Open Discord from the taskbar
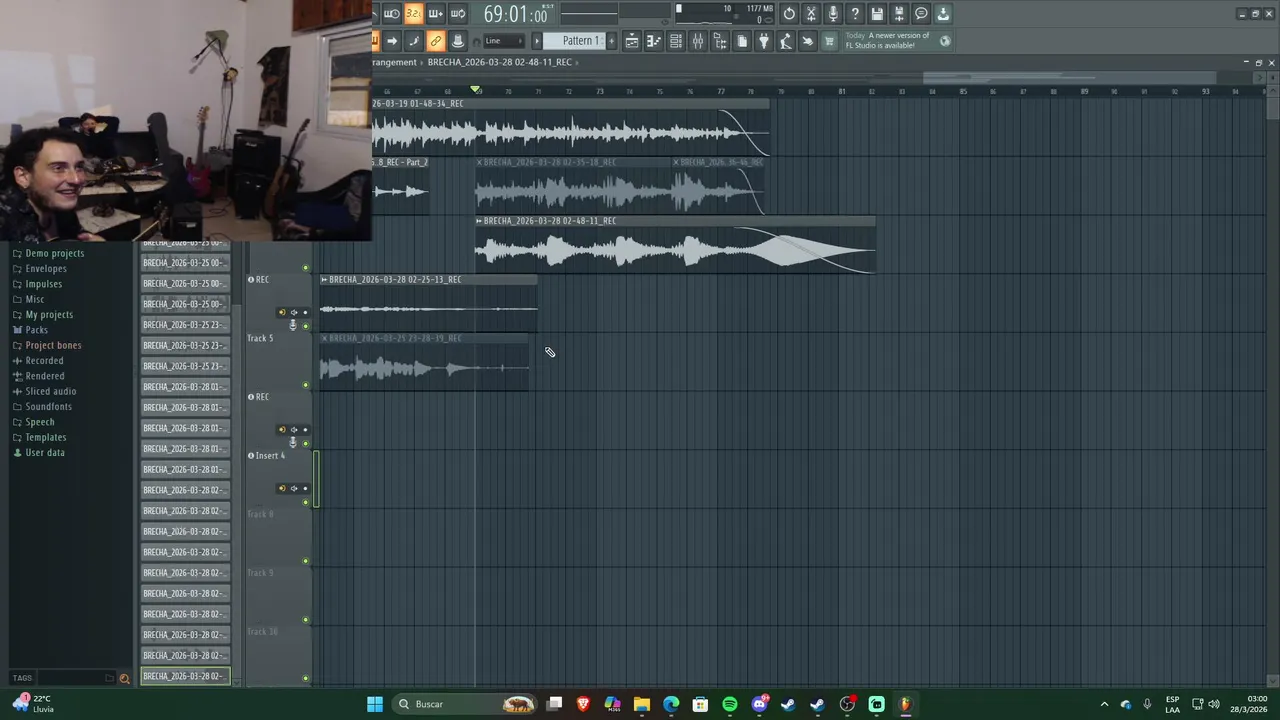 (x=759, y=704)
